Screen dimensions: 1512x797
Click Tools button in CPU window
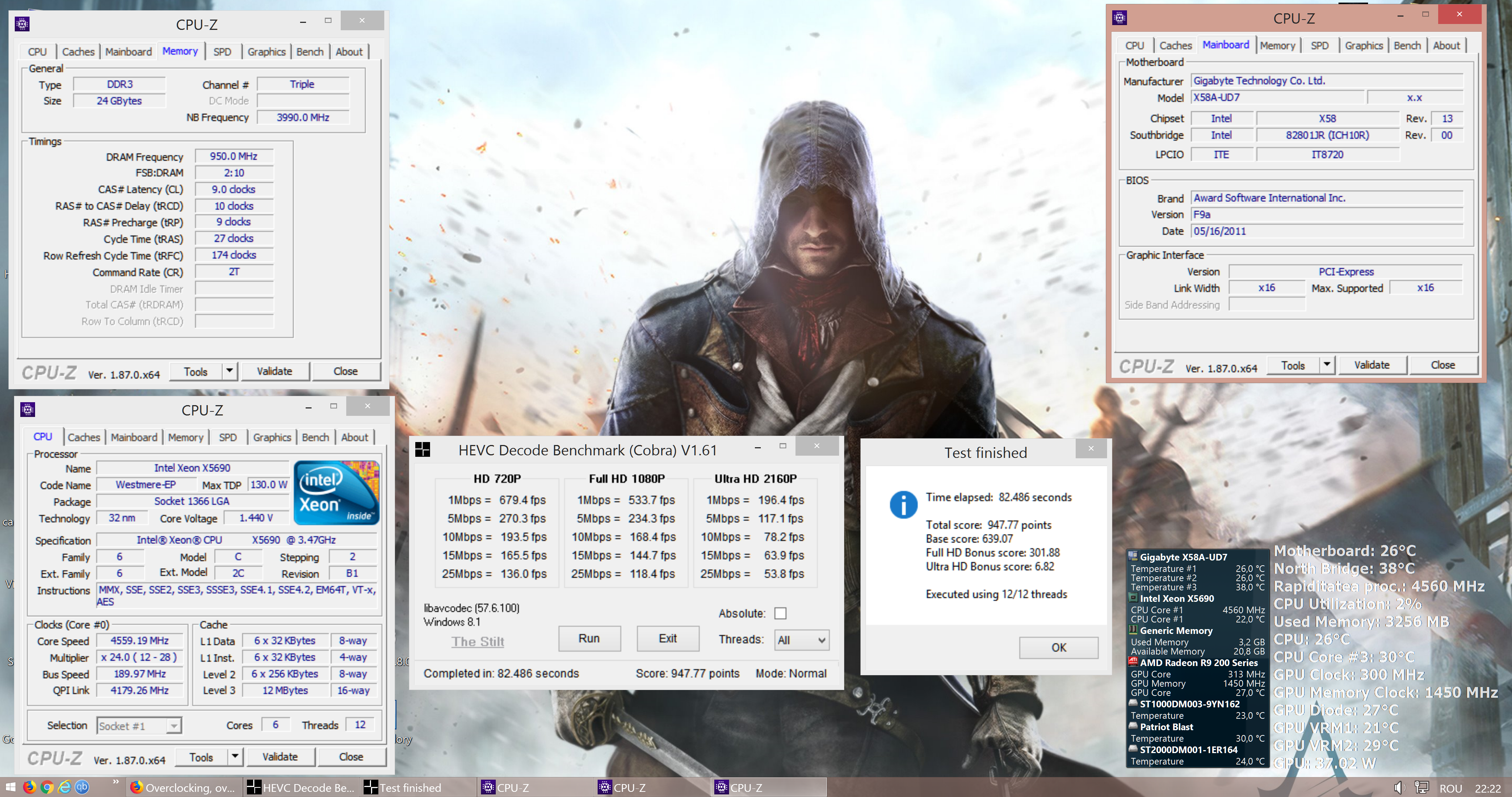pyautogui.click(x=201, y=757)
